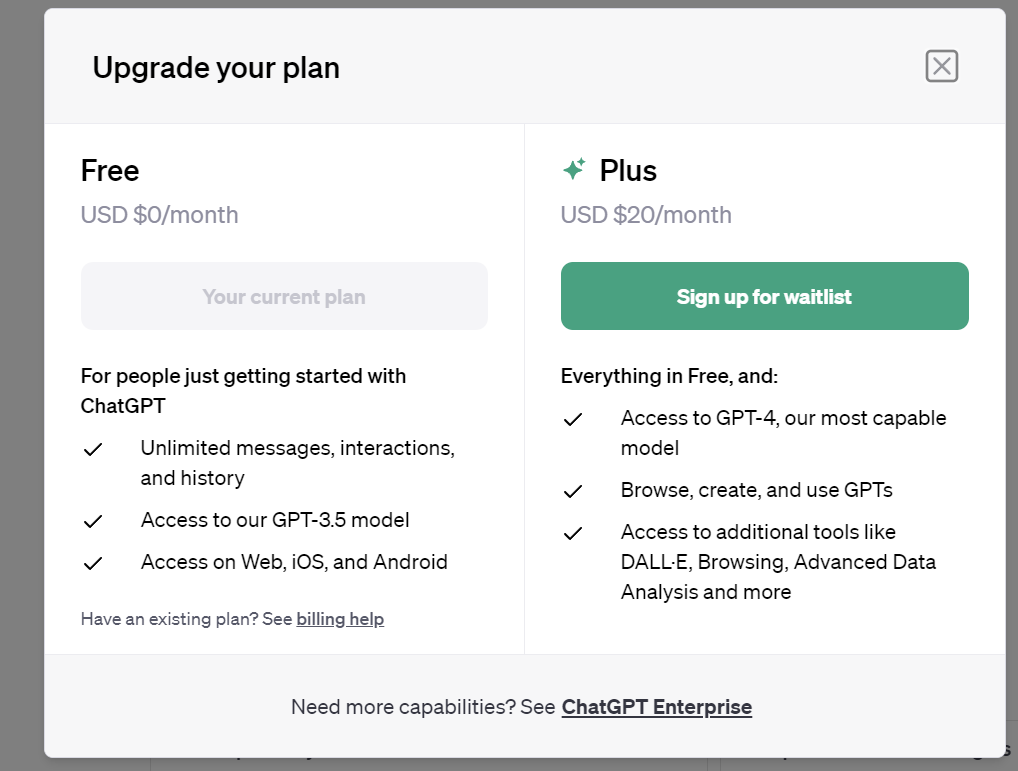Viewport: 1018px width, 771px height.
Task: Click the checkmark beside Access to GPT-4
Action: pyautogui.click(x=573, y=420)
